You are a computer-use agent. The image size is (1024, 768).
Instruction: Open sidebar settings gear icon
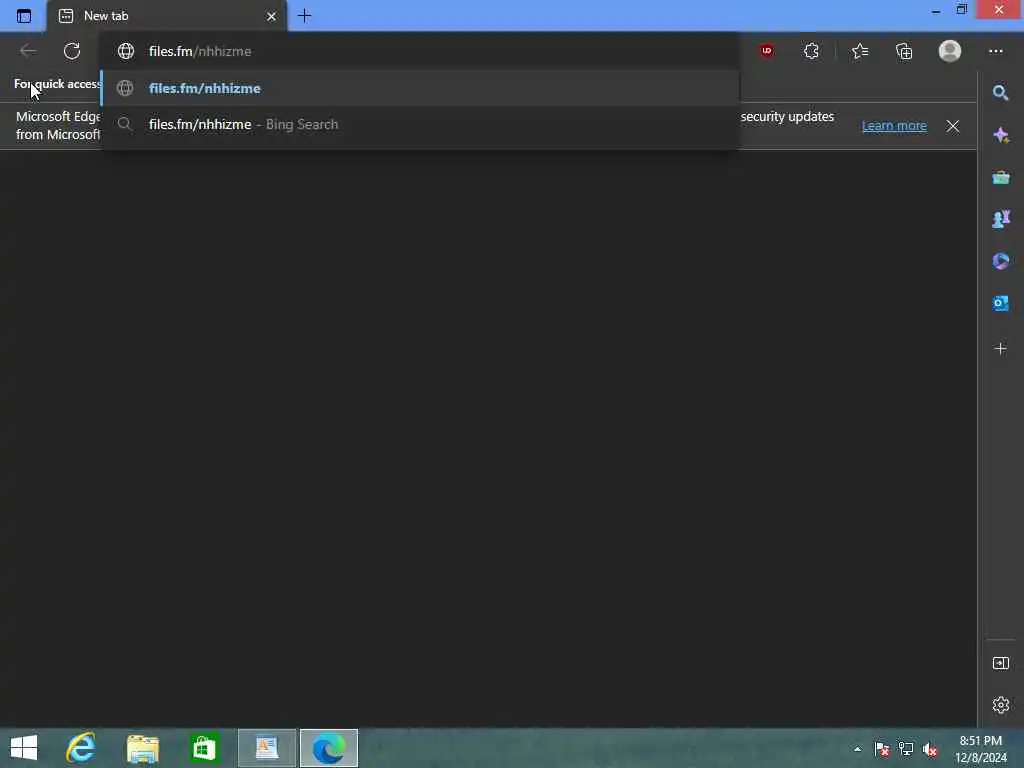(x=1000, y=705)
